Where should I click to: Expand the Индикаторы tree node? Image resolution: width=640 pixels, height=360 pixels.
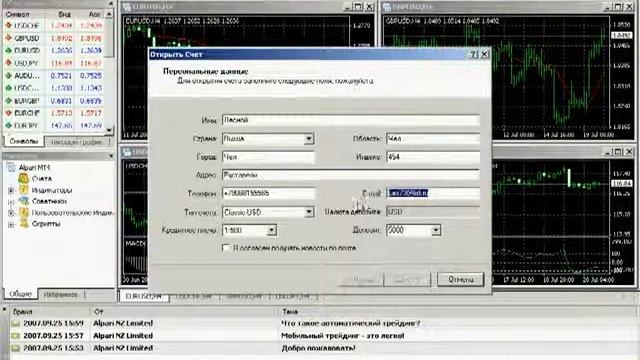[11, 190]
